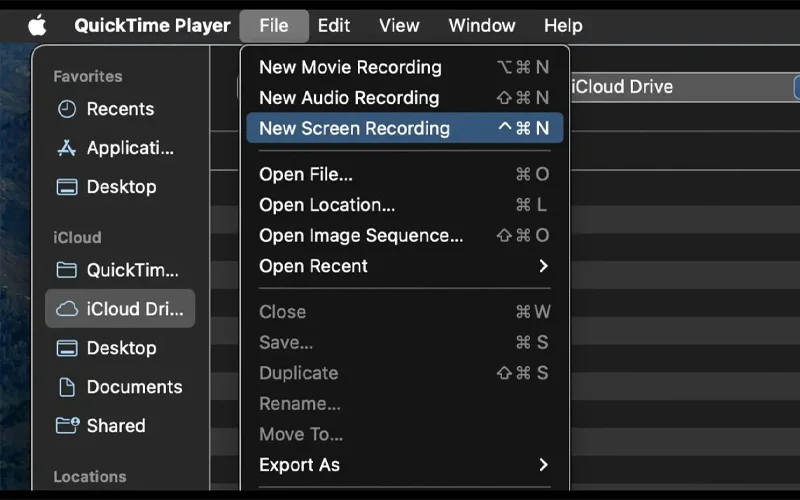Select iCloud Dri… label in sidebar
The image size is (800, 500).
tap(135, 309)
